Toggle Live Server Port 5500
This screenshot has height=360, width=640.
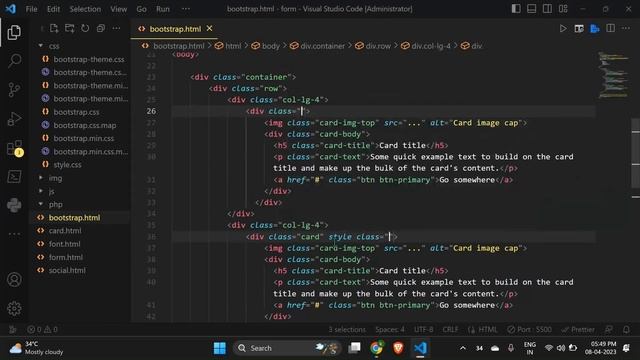point(529,329)
